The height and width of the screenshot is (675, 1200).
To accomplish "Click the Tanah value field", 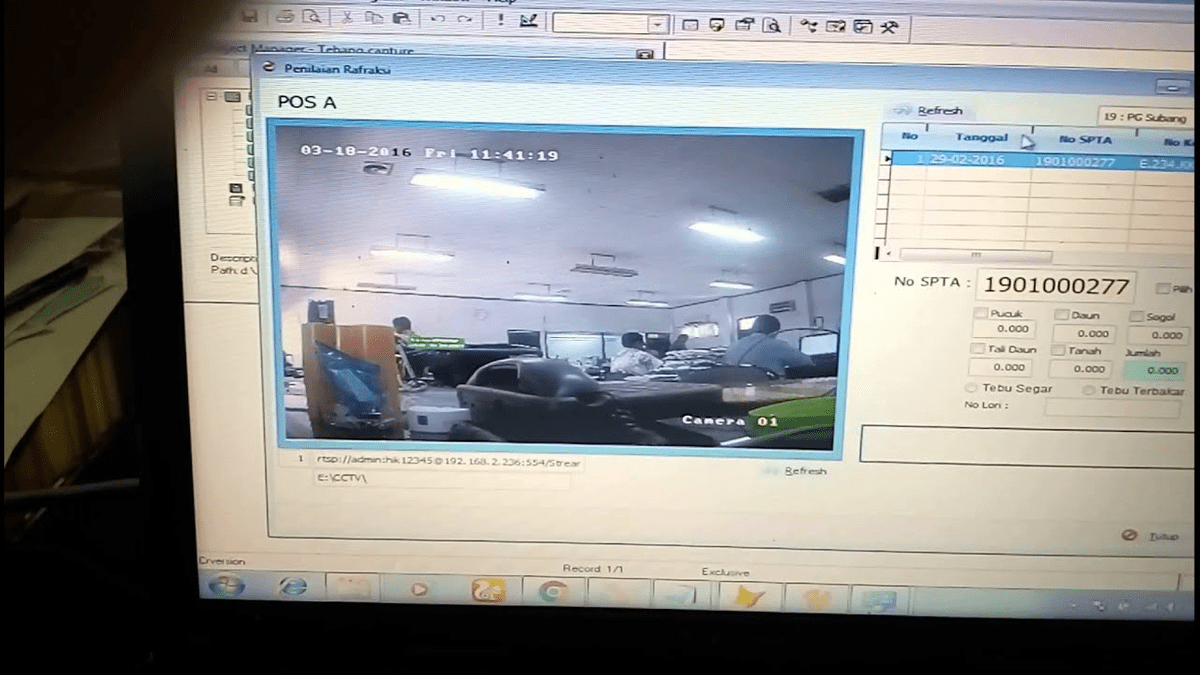I will (x=1082, y=368).
